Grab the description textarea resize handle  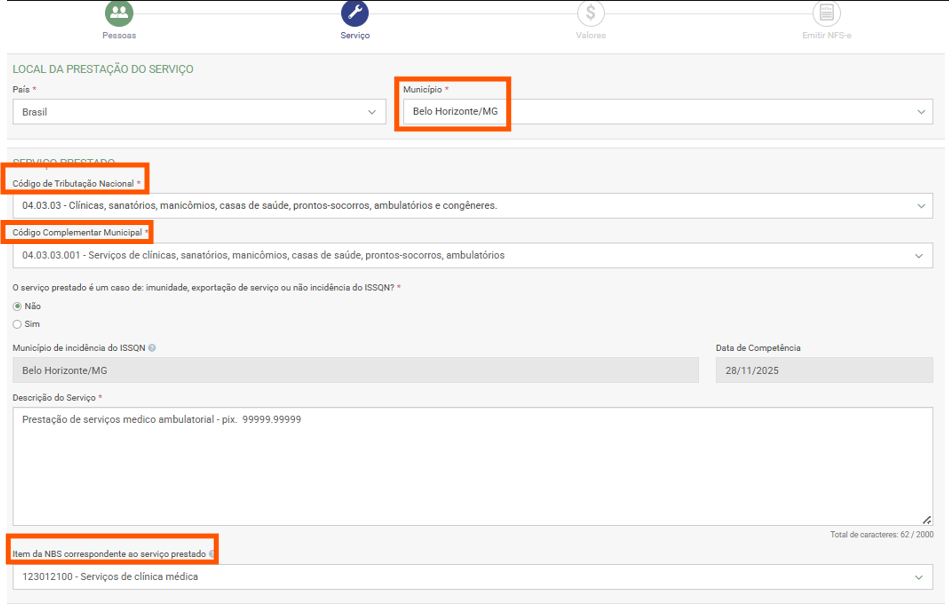[927, 519]
